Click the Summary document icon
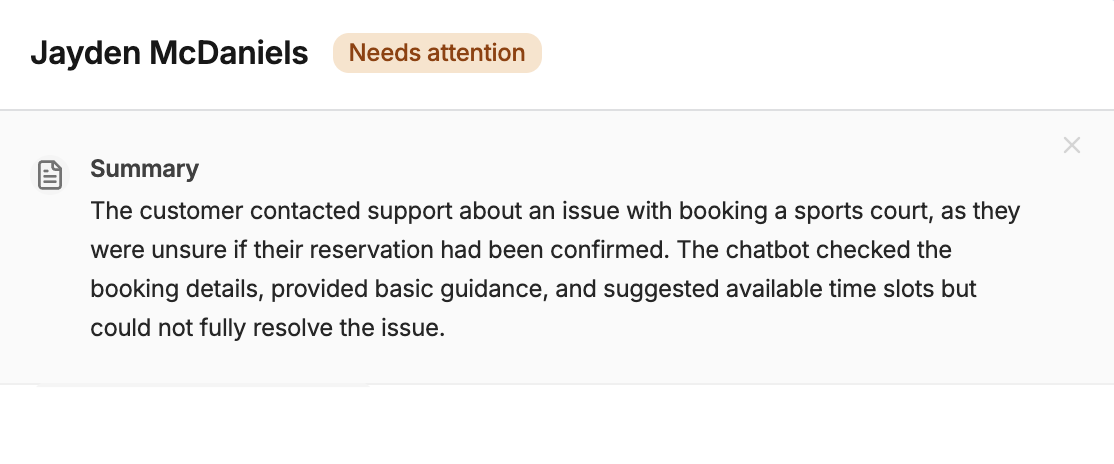Image resolution: width=1114 pixels, height=464 pixels. (50, 175)
